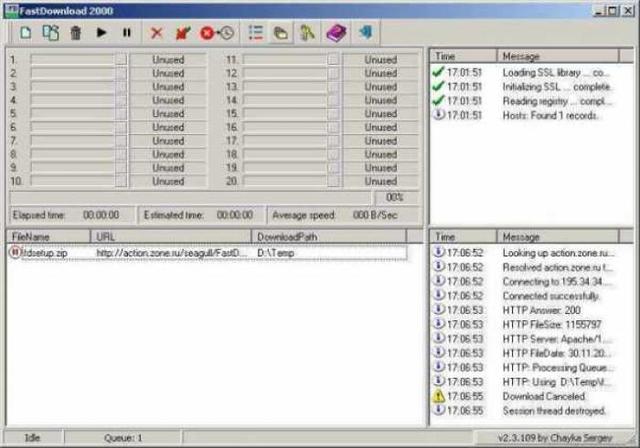
Task: Toggle the log window toolbar icon
Action: tap(281, 33)
